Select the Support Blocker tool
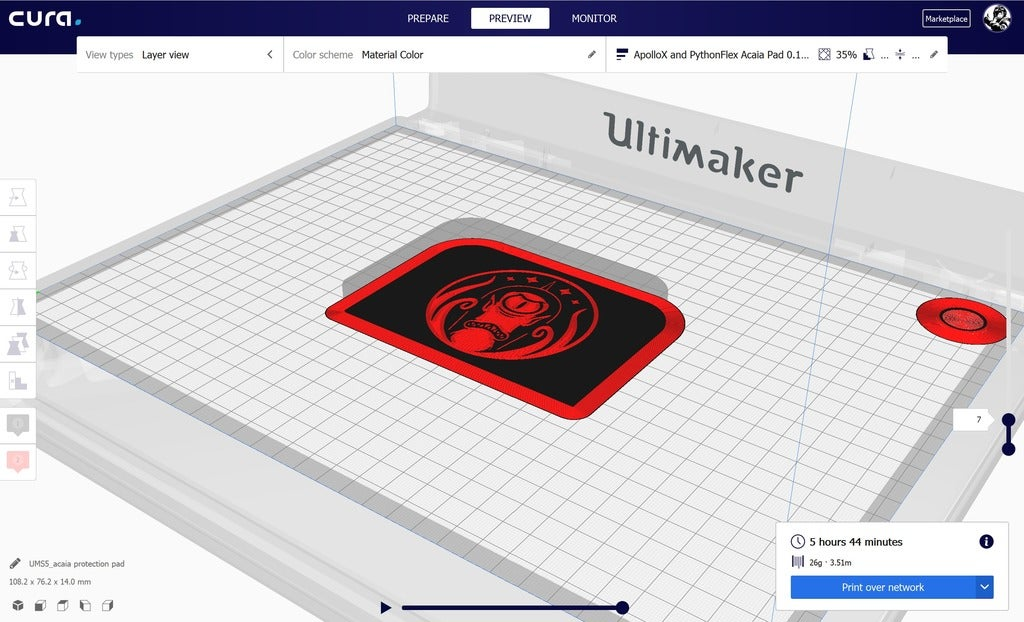This screenshot has width=1024, height=622. click(x=18, y=380)
